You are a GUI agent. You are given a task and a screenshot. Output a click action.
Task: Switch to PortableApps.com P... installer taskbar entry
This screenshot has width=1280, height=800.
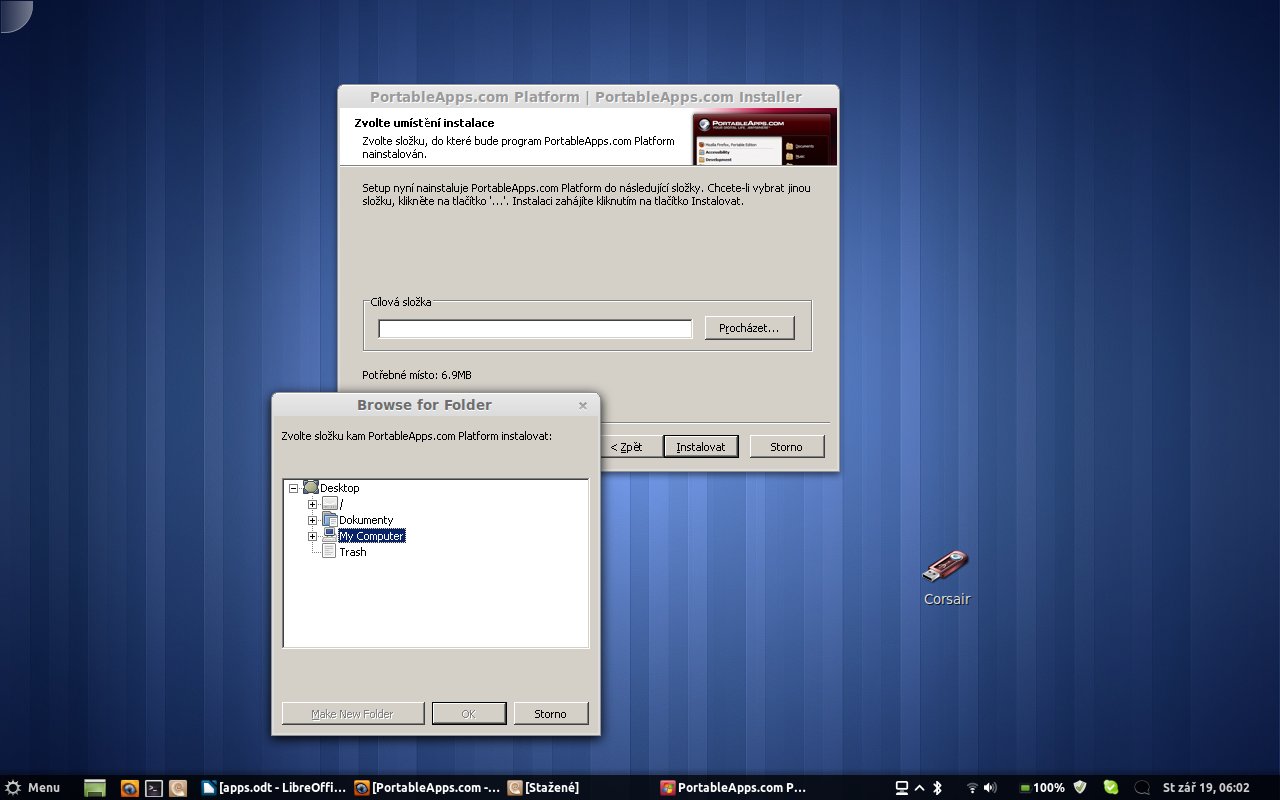734,788
